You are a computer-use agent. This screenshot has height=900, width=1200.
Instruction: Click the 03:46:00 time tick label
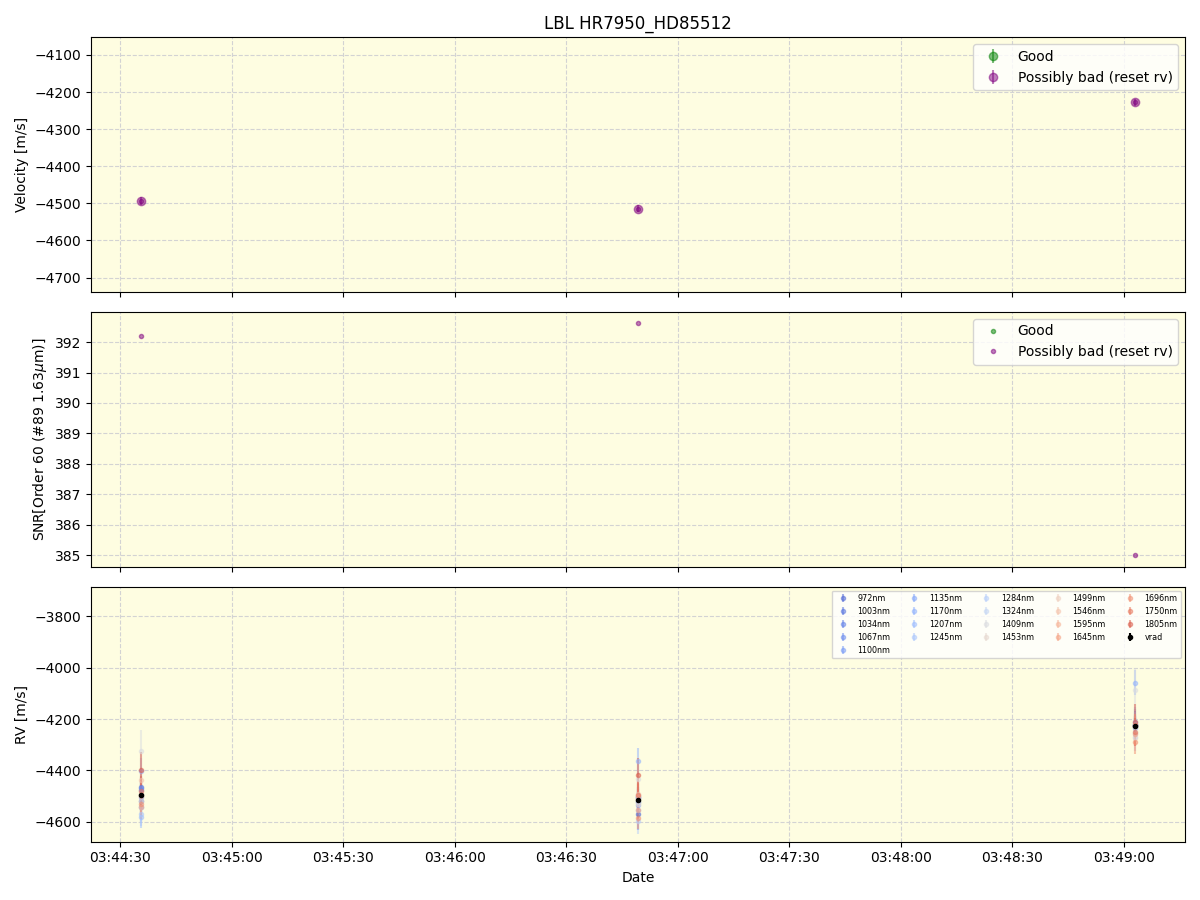455,857
